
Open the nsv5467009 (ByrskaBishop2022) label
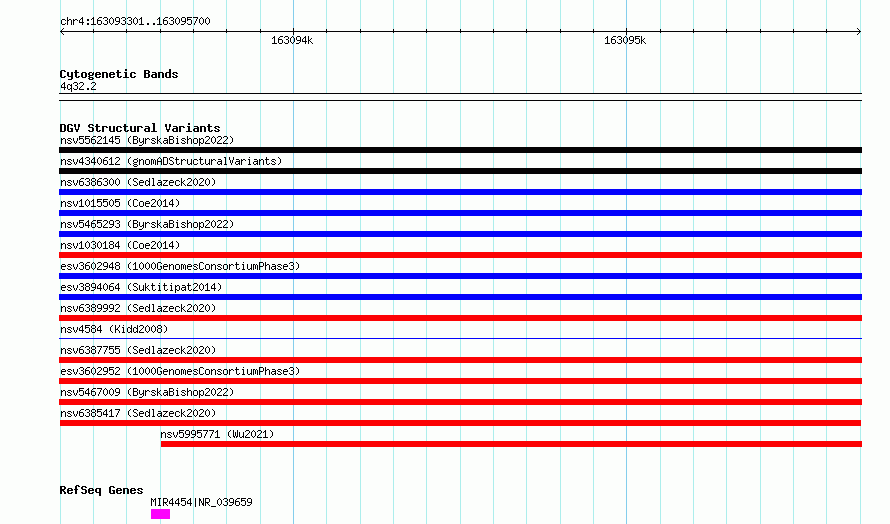(147, 392)
